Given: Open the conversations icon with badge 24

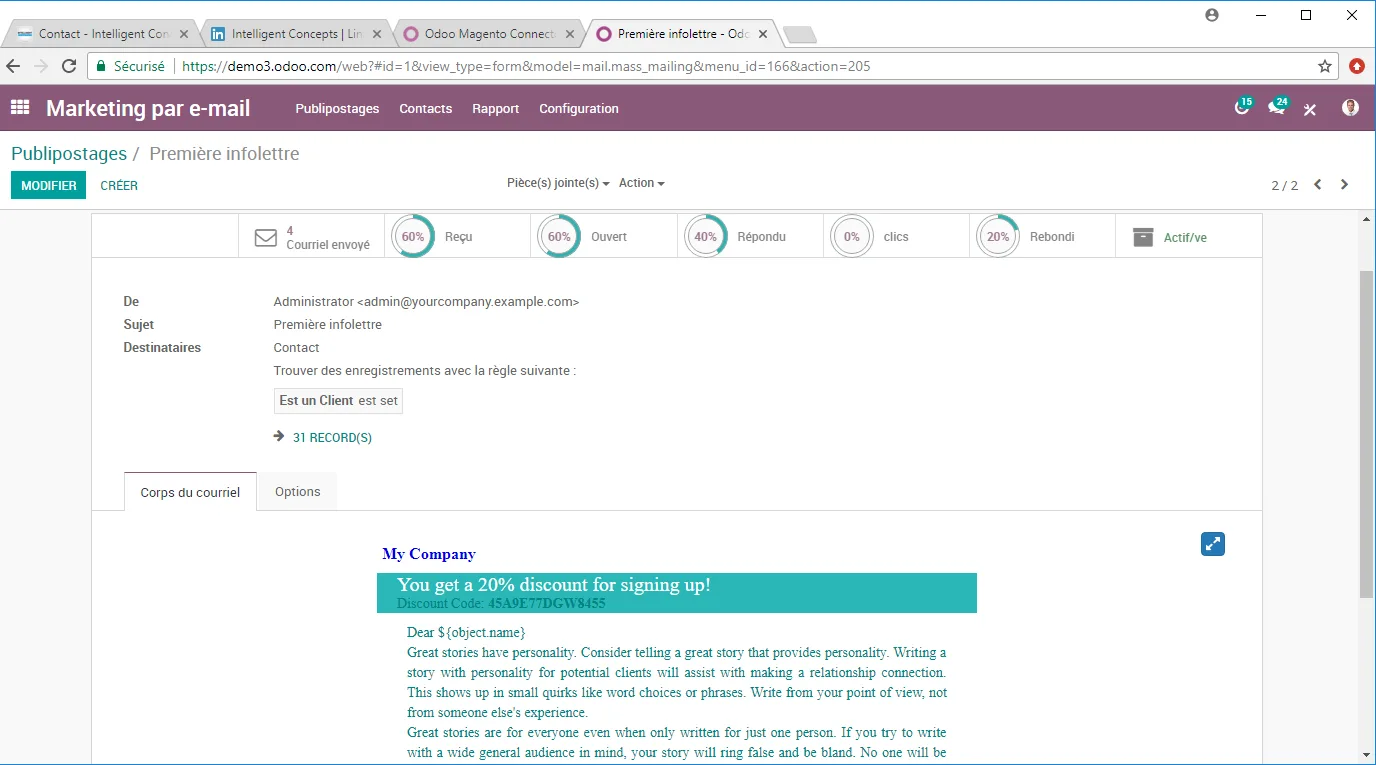Looking at the screenshot, I should pyautogui.click(x=1277, y=107).
